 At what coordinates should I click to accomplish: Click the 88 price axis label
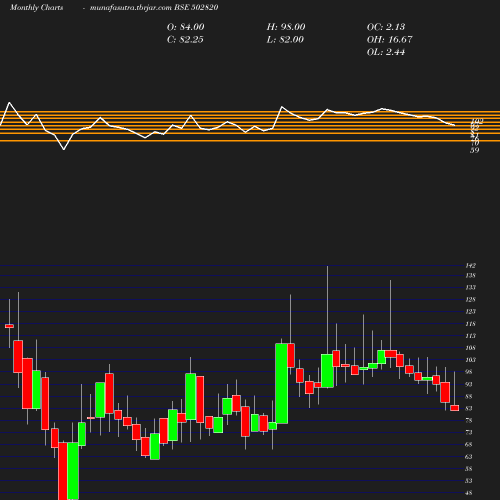coord(469,396)
